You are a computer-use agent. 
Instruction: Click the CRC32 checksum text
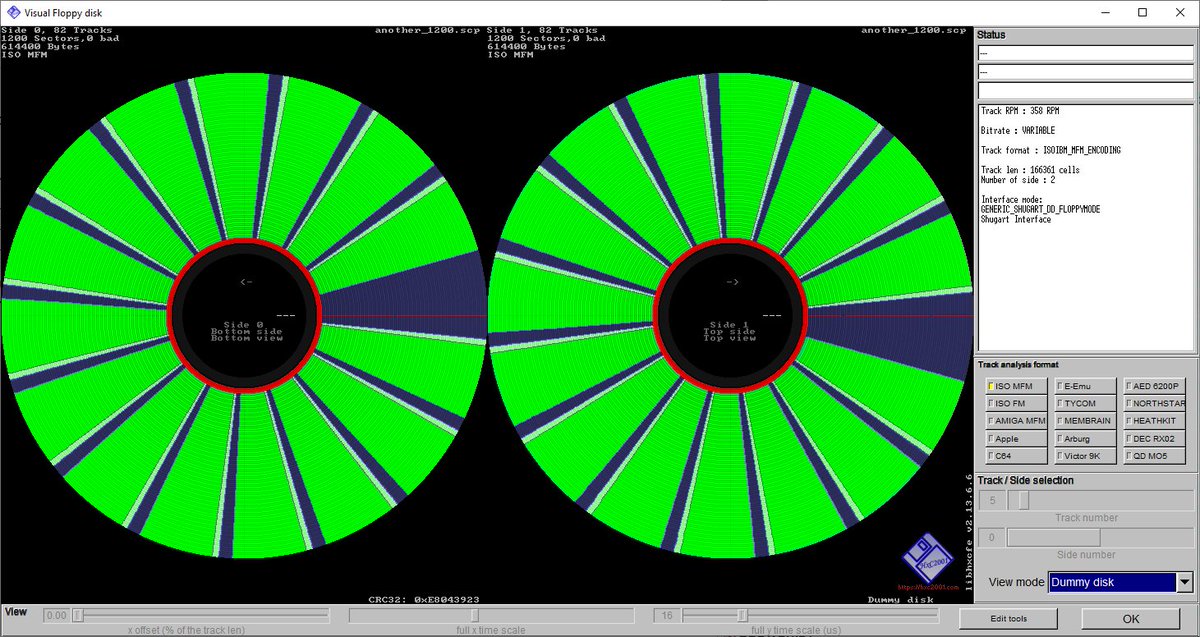[424, 600]
